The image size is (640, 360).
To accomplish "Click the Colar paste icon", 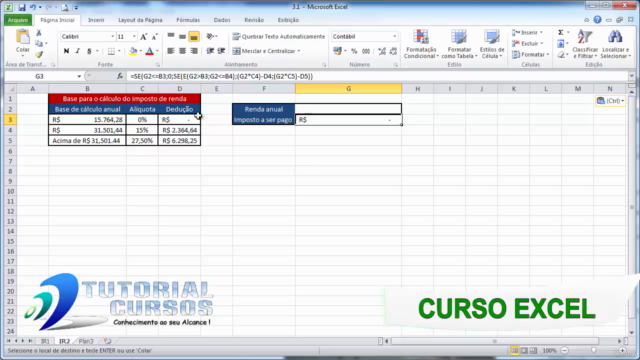I will pos(23,38).
